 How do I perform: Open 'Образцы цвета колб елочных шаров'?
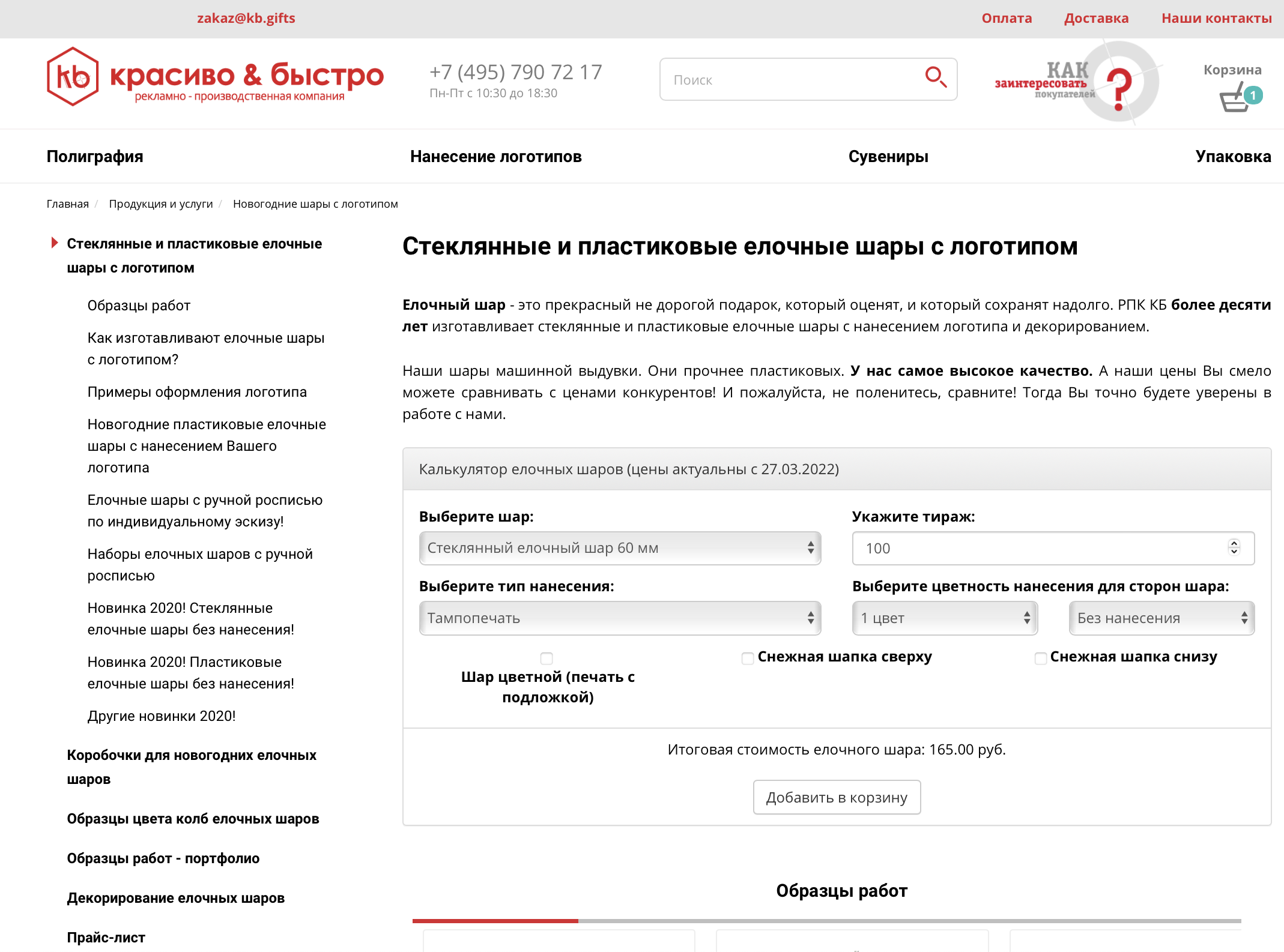coord(193,819)
